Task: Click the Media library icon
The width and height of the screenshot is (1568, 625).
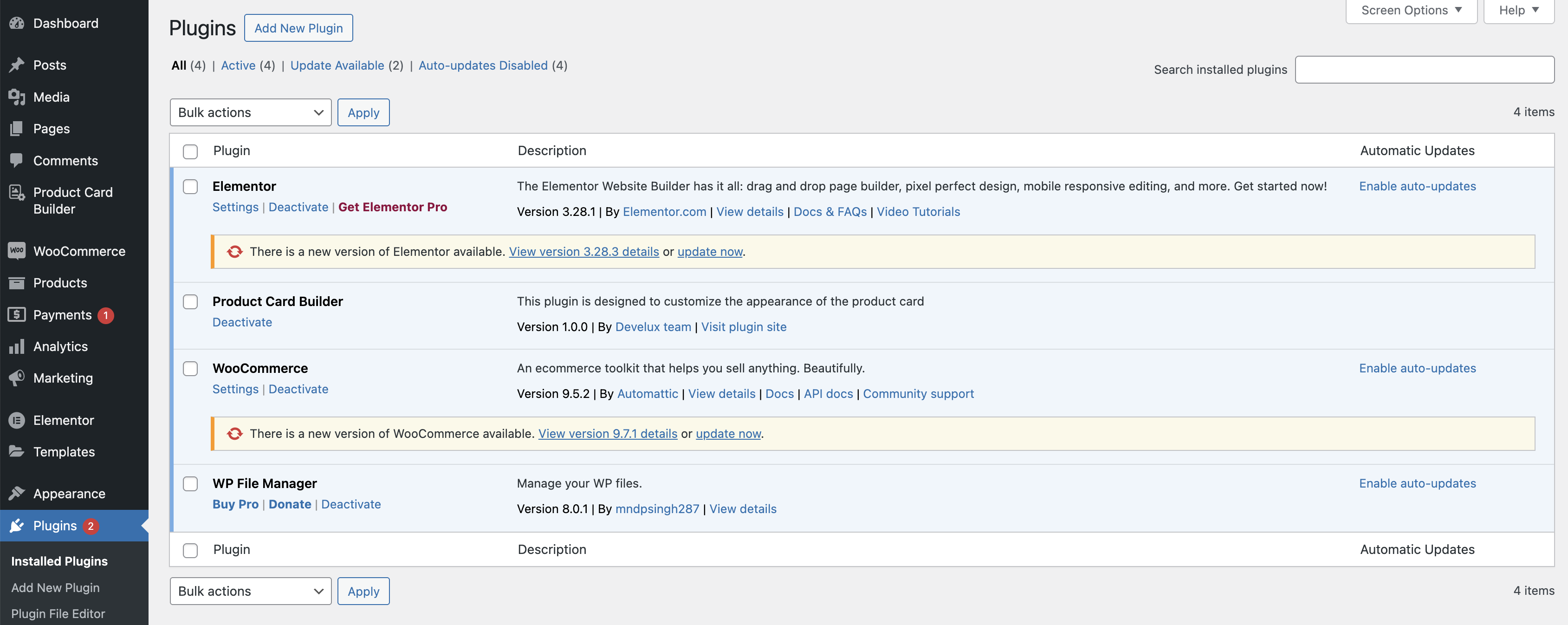Action: [17, 97]
